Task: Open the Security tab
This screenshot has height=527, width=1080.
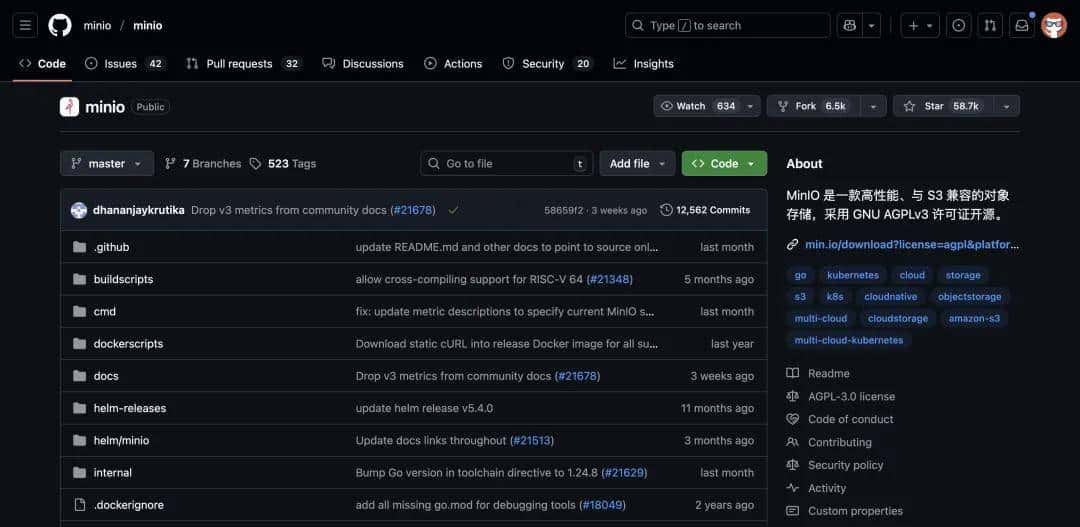Action: [x=547, y=63]
